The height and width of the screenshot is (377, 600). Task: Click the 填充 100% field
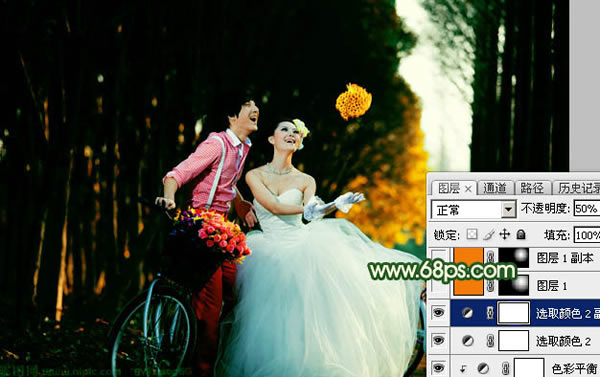pos(587,235)
